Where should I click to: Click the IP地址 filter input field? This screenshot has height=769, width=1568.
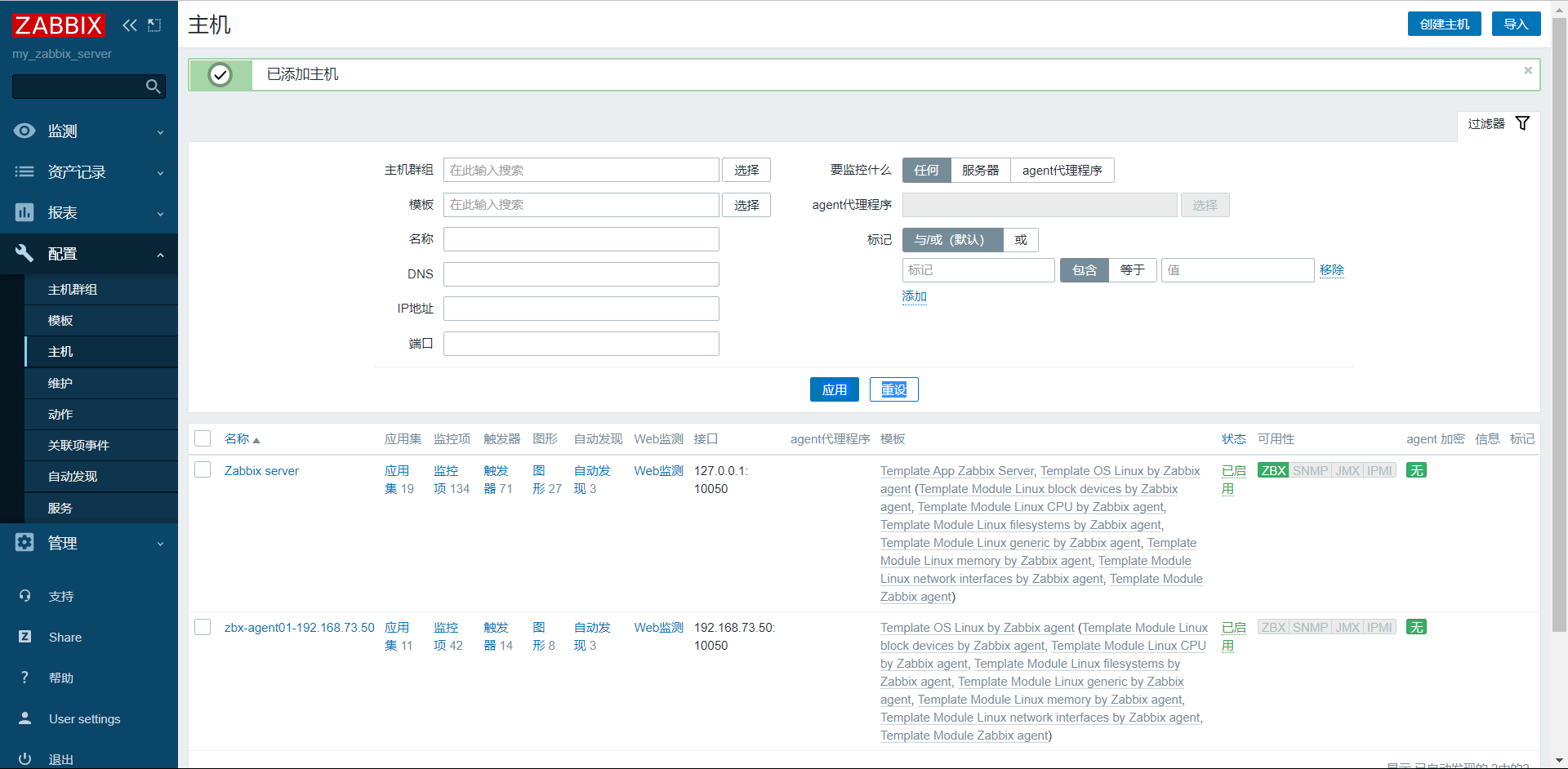click(x=581, y=309)
